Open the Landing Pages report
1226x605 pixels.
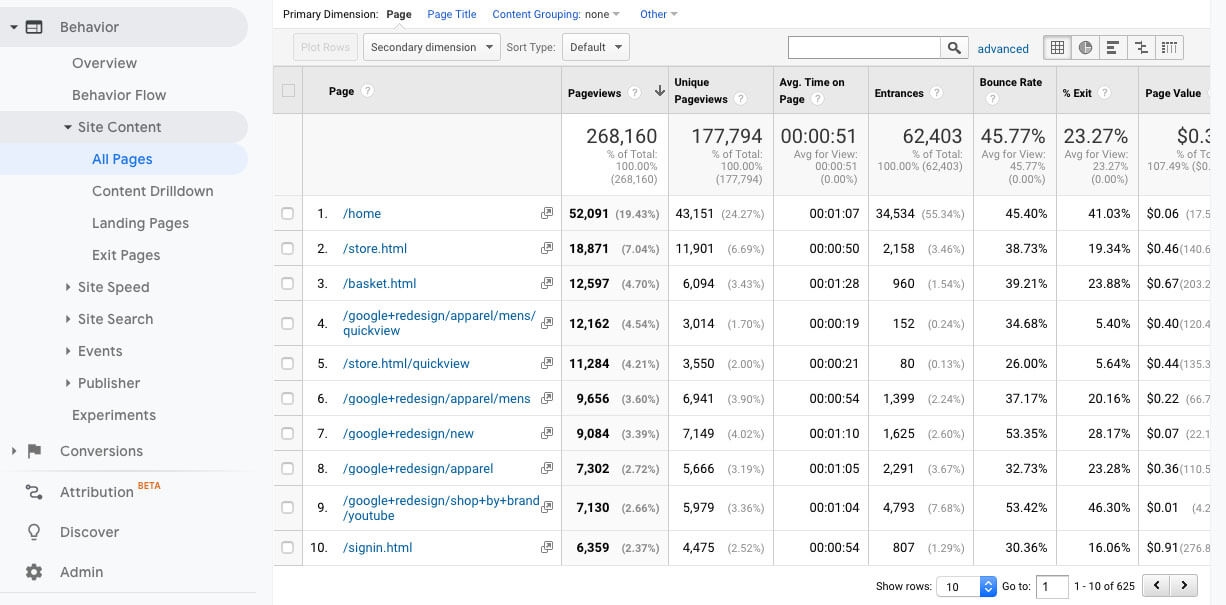click(x=140, y=223)
